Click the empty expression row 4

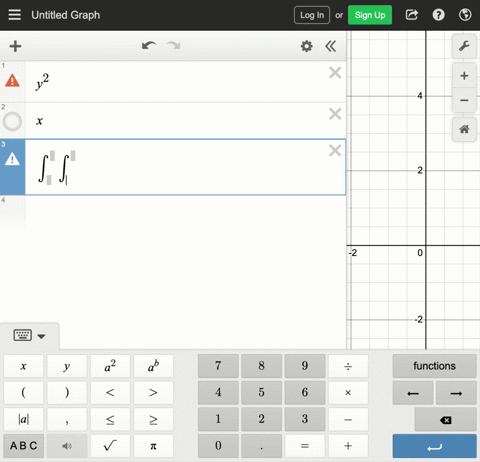[173, 213]
